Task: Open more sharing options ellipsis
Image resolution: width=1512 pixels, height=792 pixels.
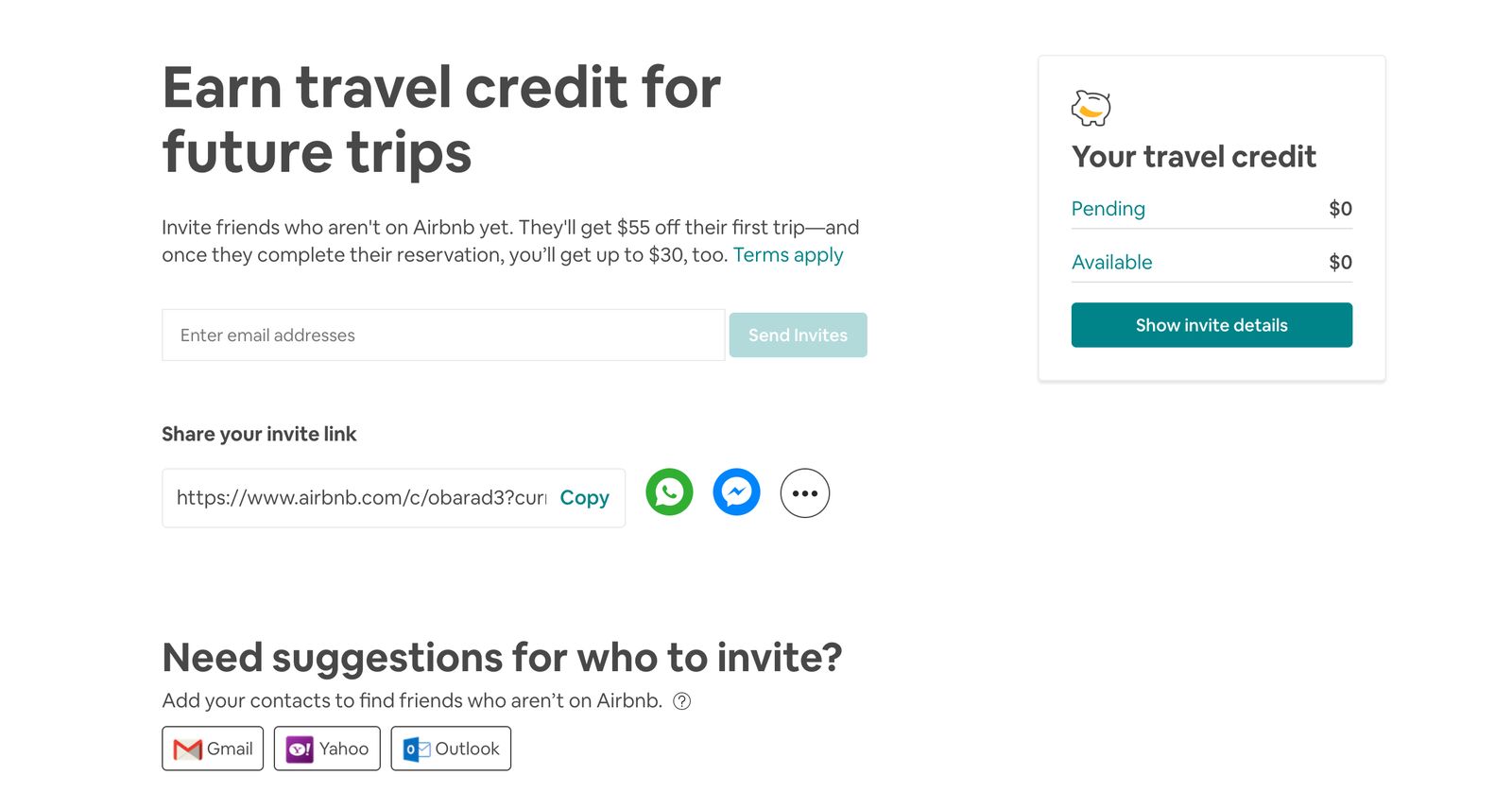Action: (804, 493)
